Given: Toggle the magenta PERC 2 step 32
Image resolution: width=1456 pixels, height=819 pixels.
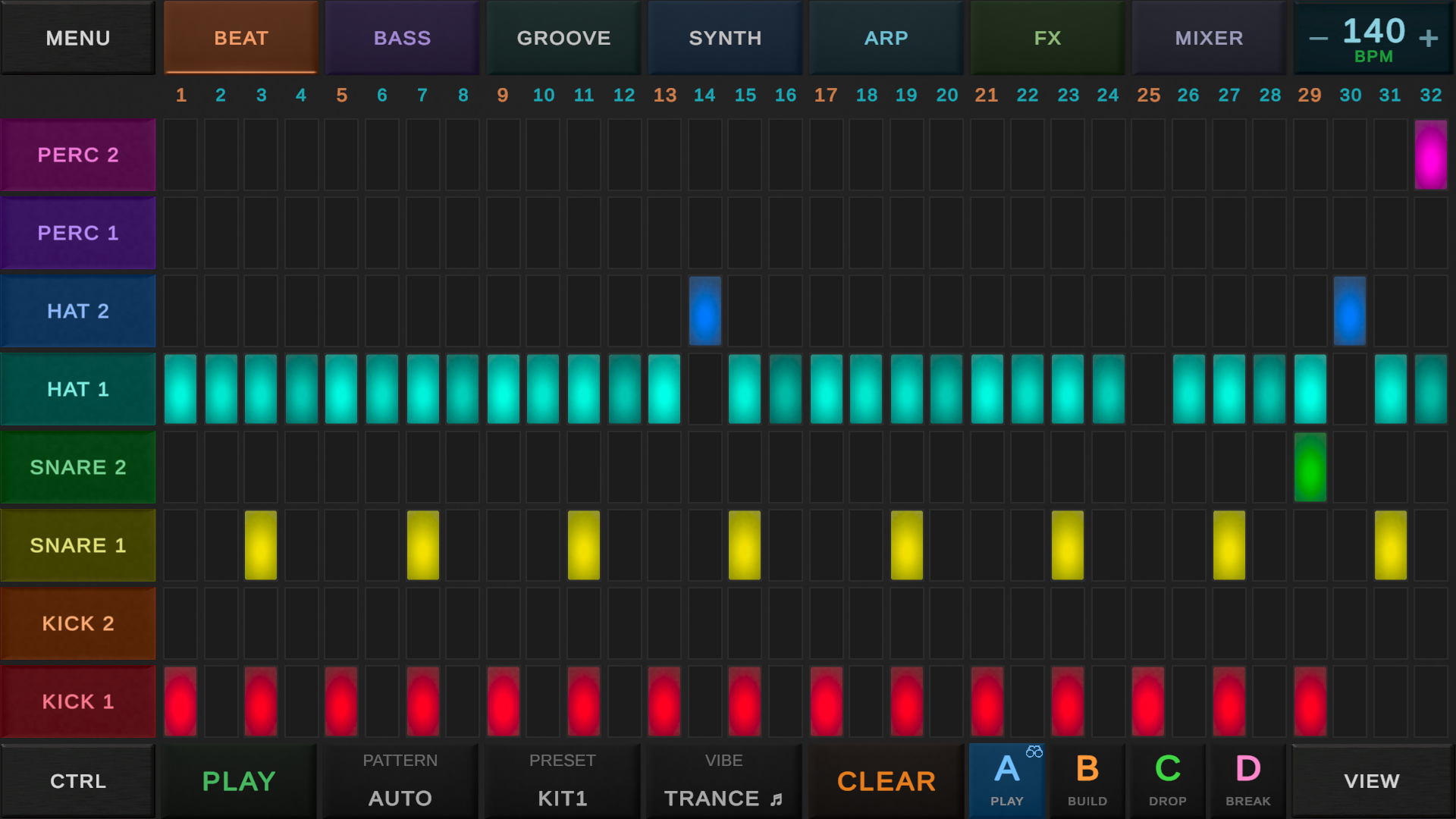Looking at the screenshot, I should pos(1431,155).
